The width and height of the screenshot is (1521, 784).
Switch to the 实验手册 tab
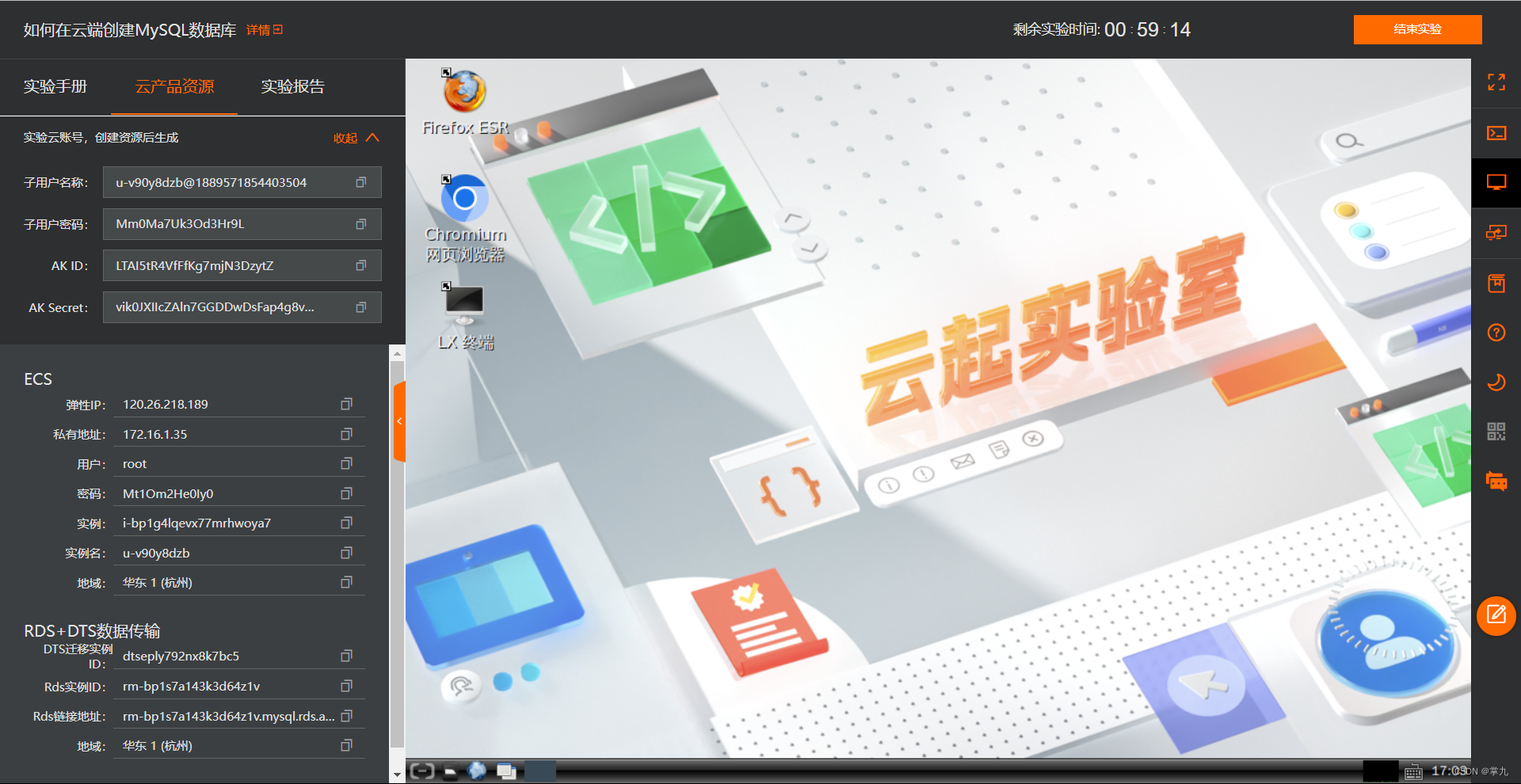coord(55,86)
